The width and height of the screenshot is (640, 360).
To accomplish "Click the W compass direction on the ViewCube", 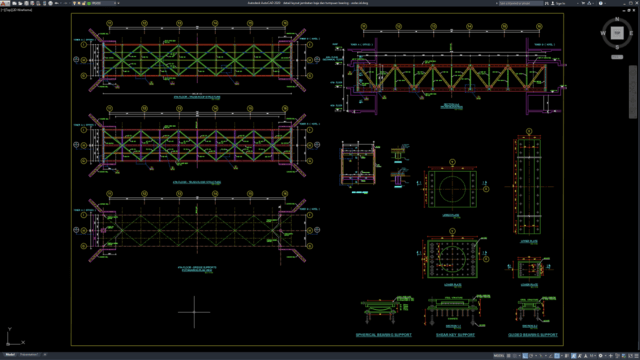I will tap(603, 33).
